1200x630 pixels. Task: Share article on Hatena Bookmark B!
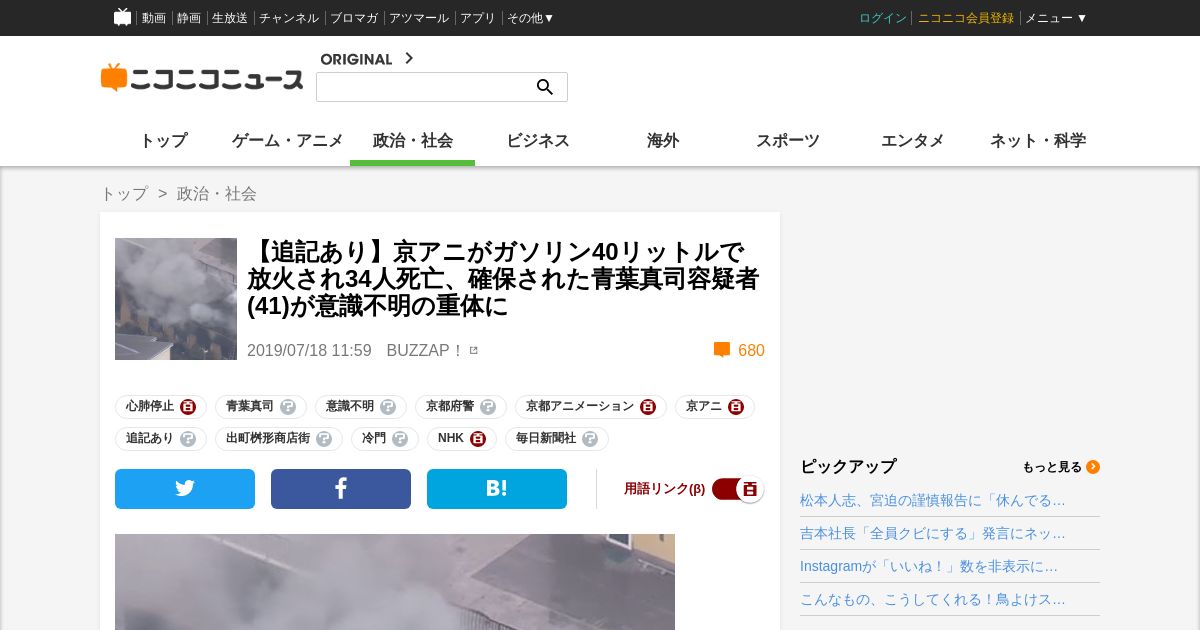[x=497, y=489]
